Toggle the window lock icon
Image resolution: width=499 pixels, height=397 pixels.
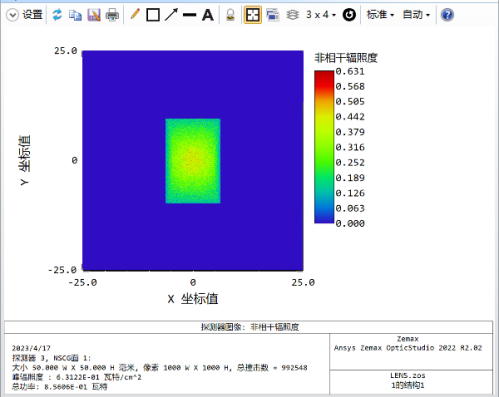[x=230, y=15]
